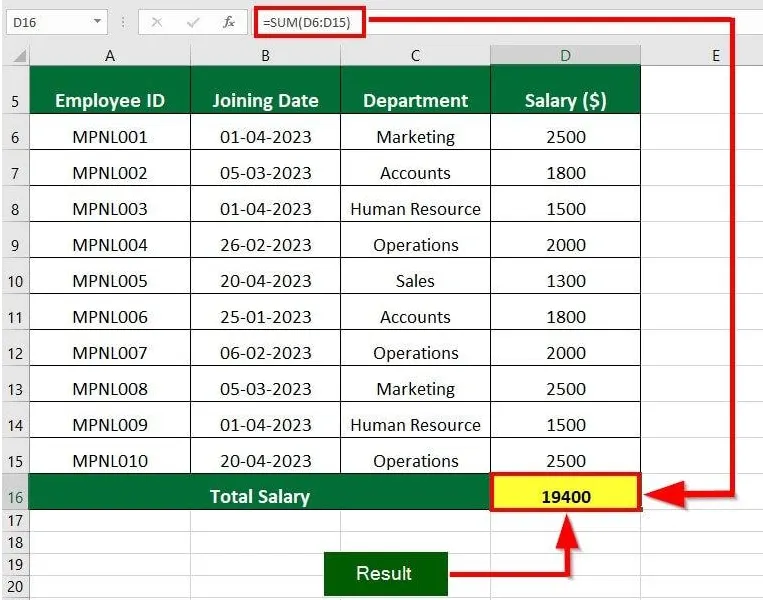Screen dimensions: 763x600
Task: Click Operations cell in row 12
Action: 415,348
